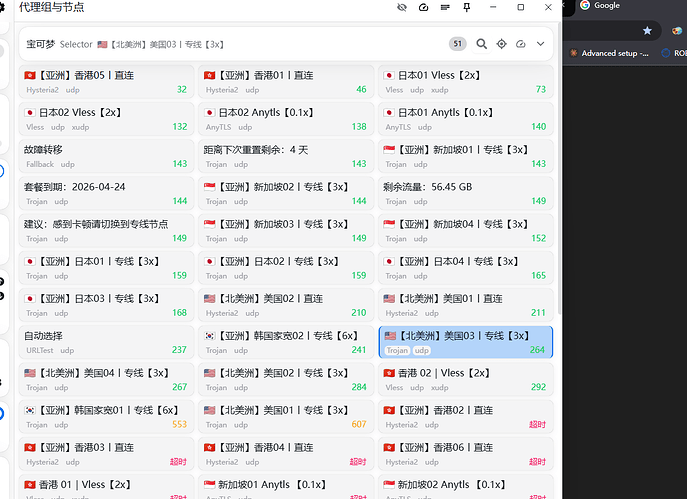Select node 新加坡02 Anytls【0.1x】
The image size is (687, 499).
point(466,487)
